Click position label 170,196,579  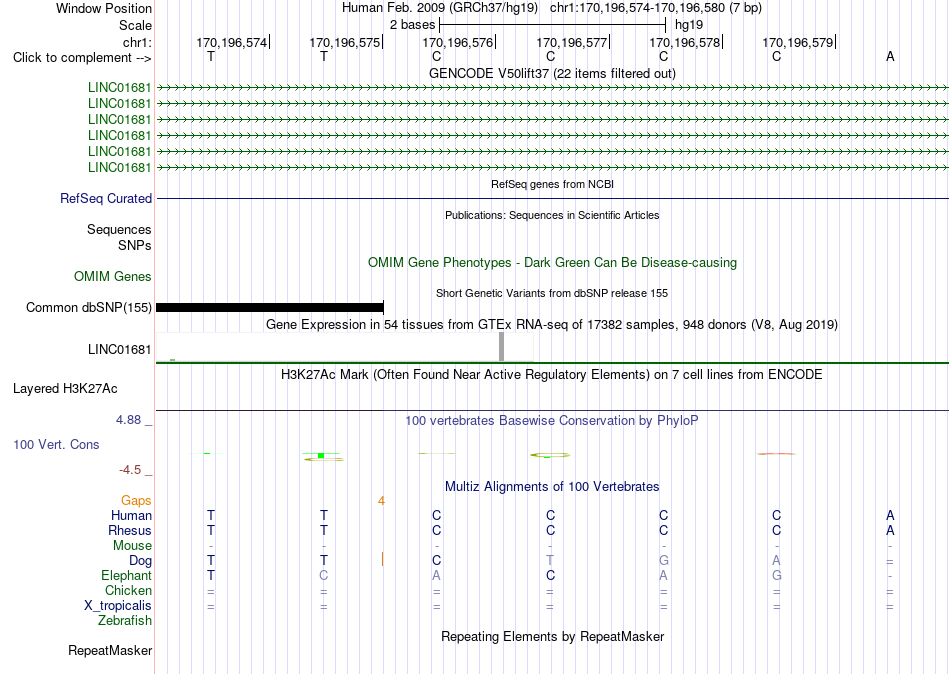pyautogui.click(x=797, y=42)
